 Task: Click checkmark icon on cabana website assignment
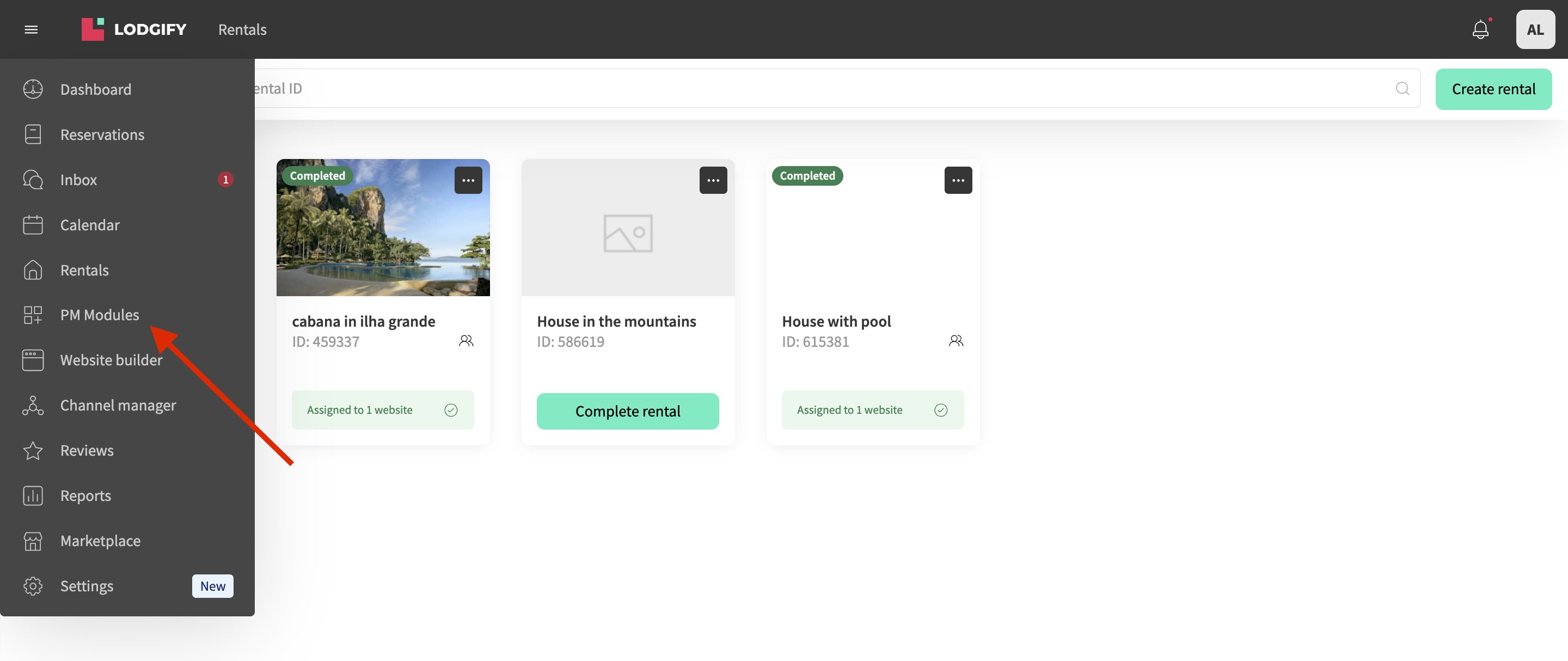pyautogui.click(x=450, y=409)
